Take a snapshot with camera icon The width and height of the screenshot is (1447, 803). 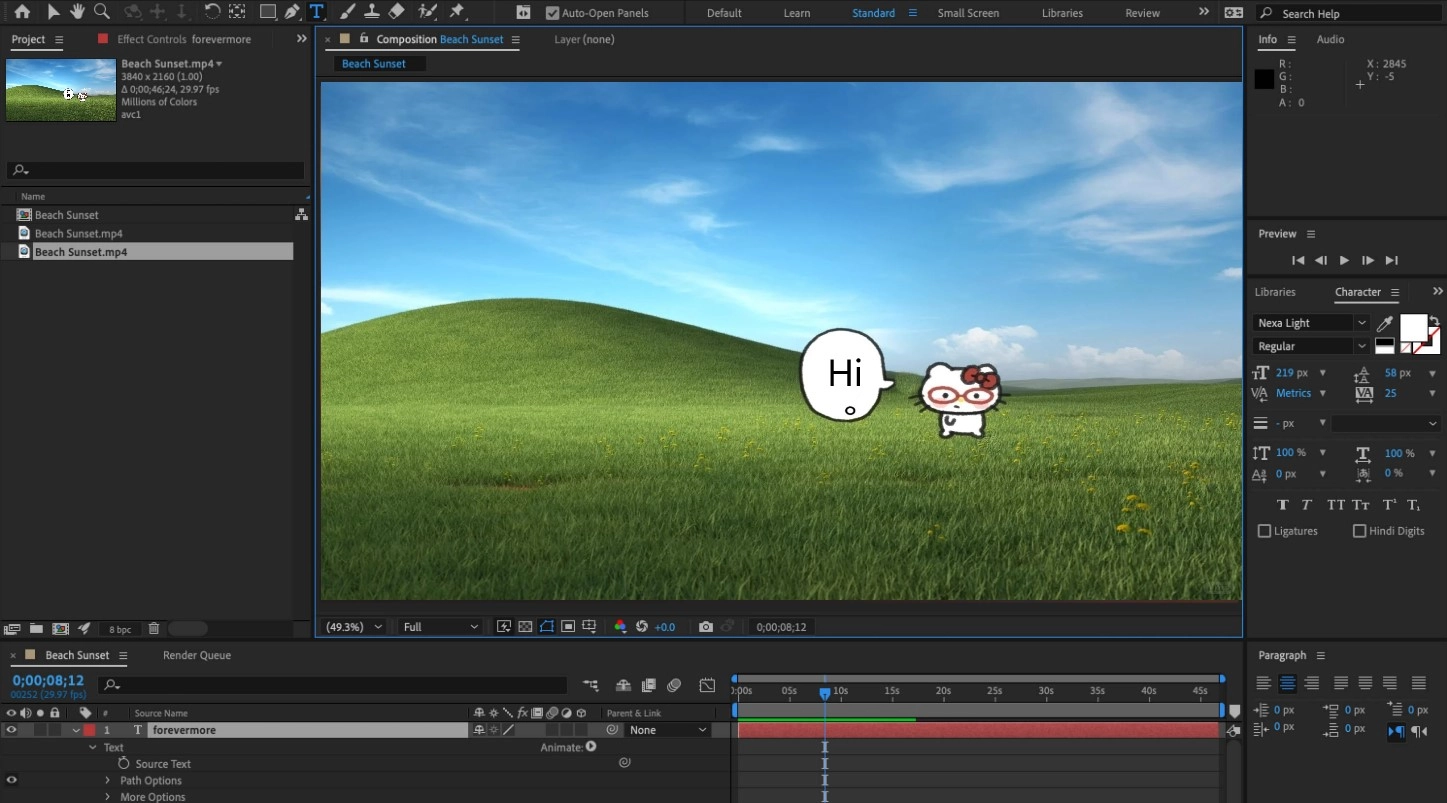tap(706, 627)
